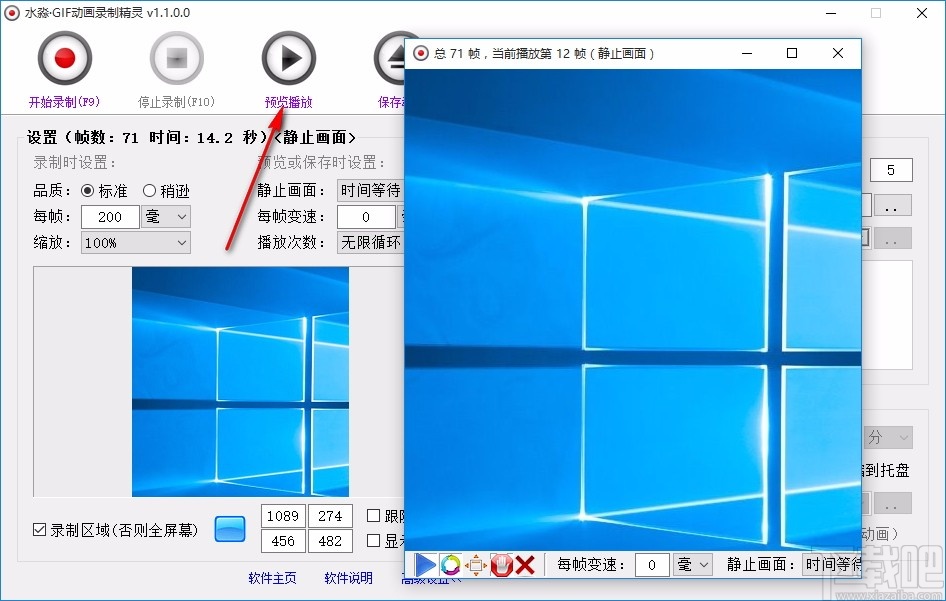Image resolution: width=946 pixels, height=601 pixels.
Task: Click the red stop-hand icon in preview
Action: pos(501,565)
